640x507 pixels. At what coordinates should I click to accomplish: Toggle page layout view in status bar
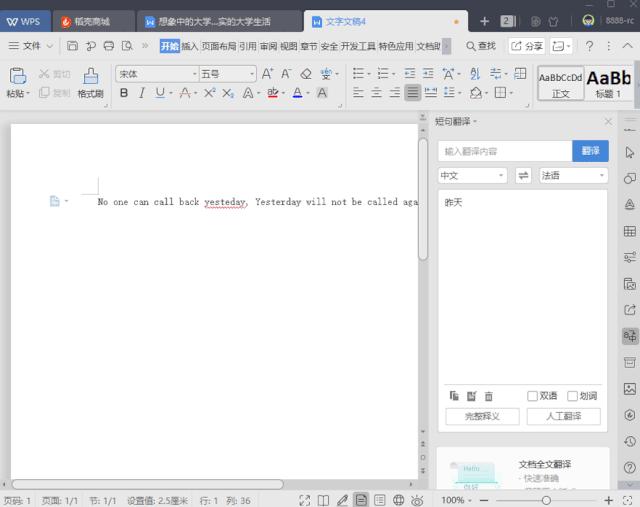[x=361, y=500]
